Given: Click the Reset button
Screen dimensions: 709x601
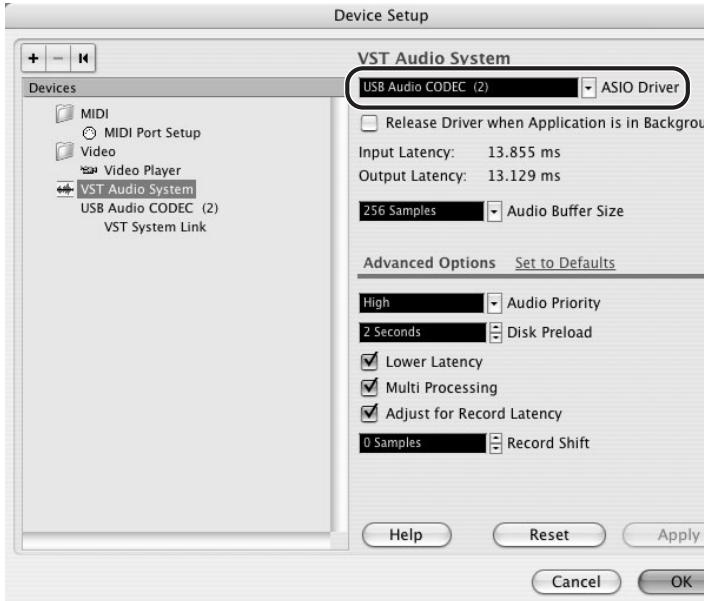Looking at the screenshot, I should click(549, 535).
